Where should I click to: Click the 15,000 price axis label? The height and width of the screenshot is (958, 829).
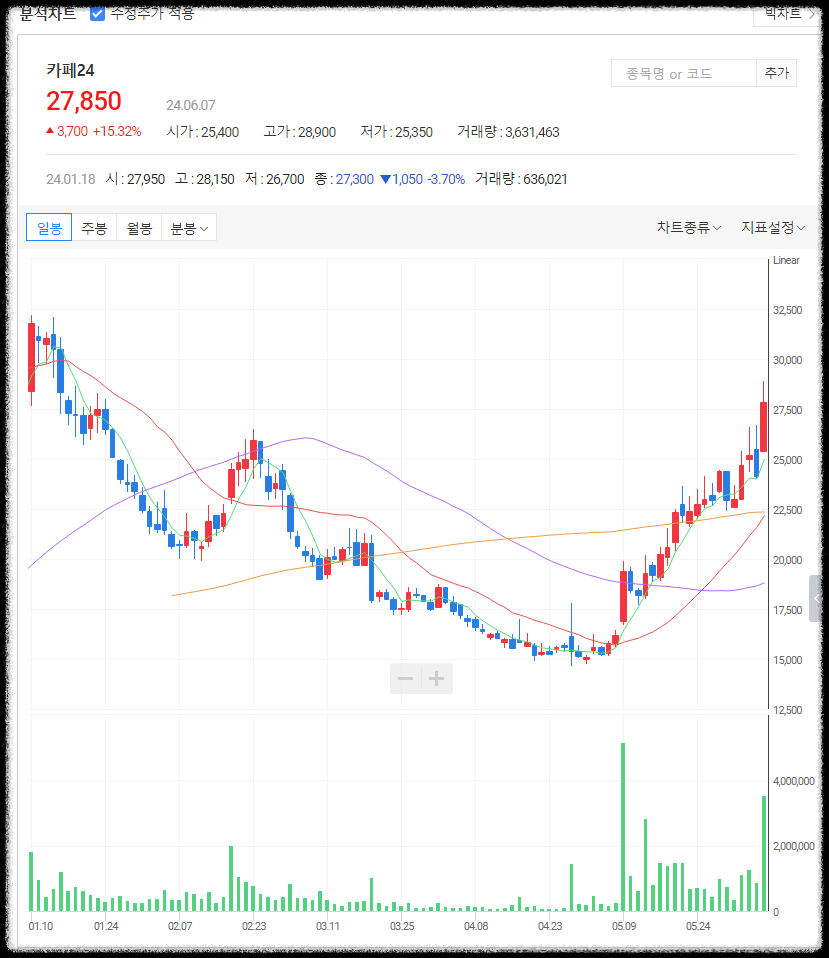(787, 660)
